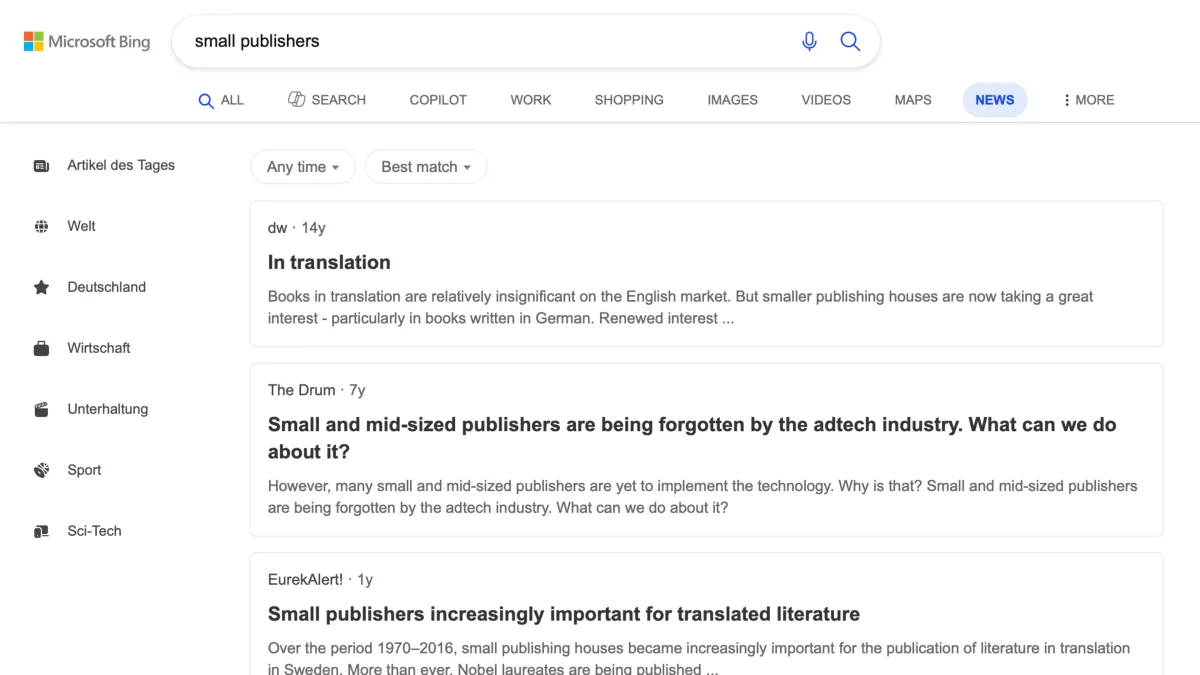
Task: Click the Artikel des Tages newspaper icon
Action: pyautogui.click(x=41, y=165)
